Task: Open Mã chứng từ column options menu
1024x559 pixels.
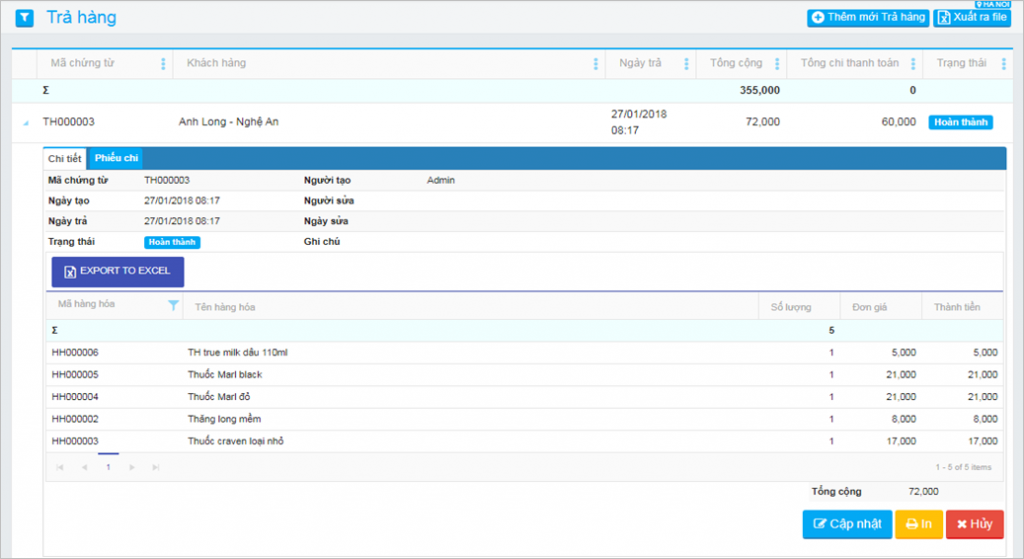Action: (163, 63)
